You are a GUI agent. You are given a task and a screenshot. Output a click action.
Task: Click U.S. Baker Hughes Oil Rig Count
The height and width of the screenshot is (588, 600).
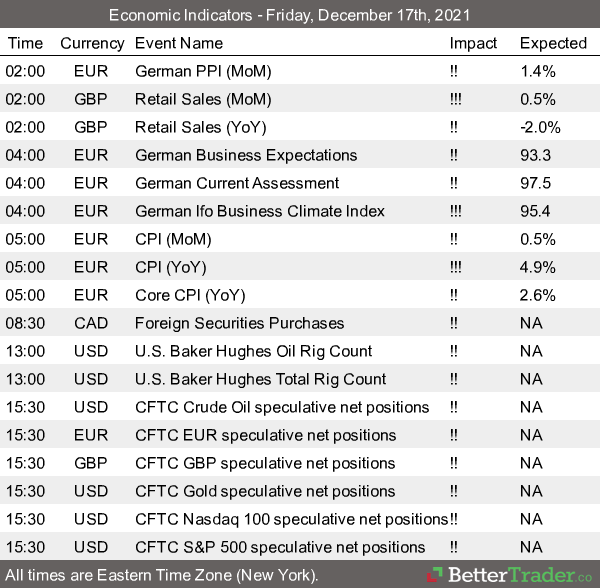[x=253, y=351]
